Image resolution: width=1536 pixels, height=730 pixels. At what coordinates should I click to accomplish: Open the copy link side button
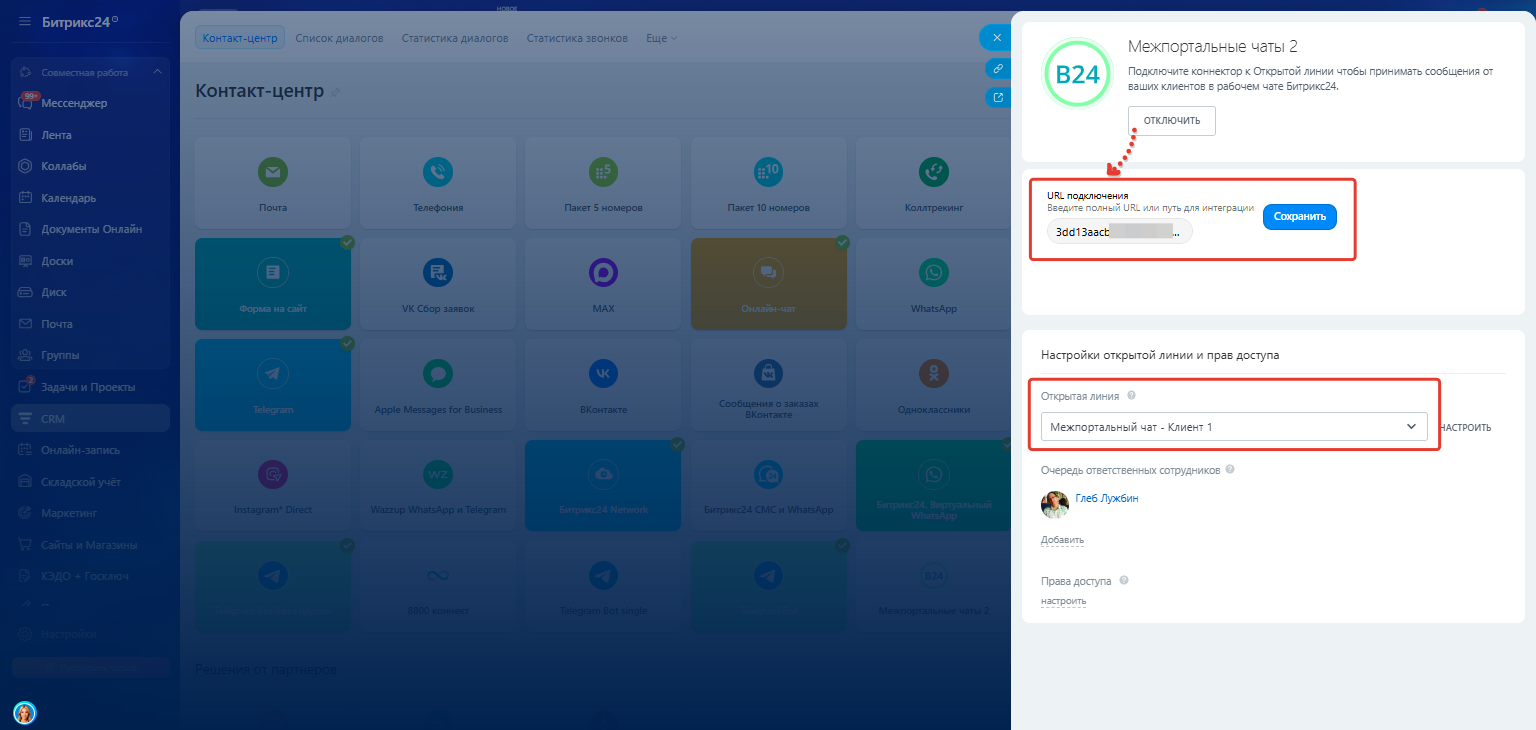(997, 68)
